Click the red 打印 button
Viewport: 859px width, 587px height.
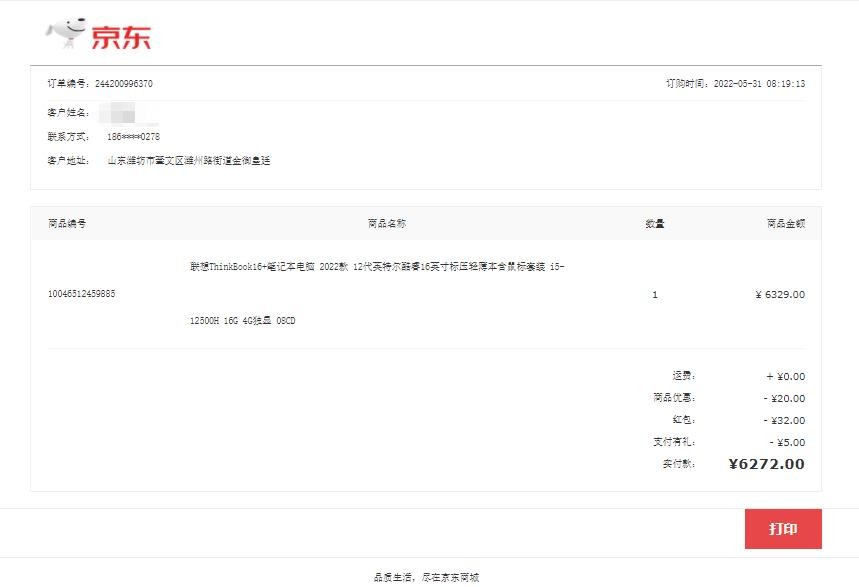(x=783, y=528)
